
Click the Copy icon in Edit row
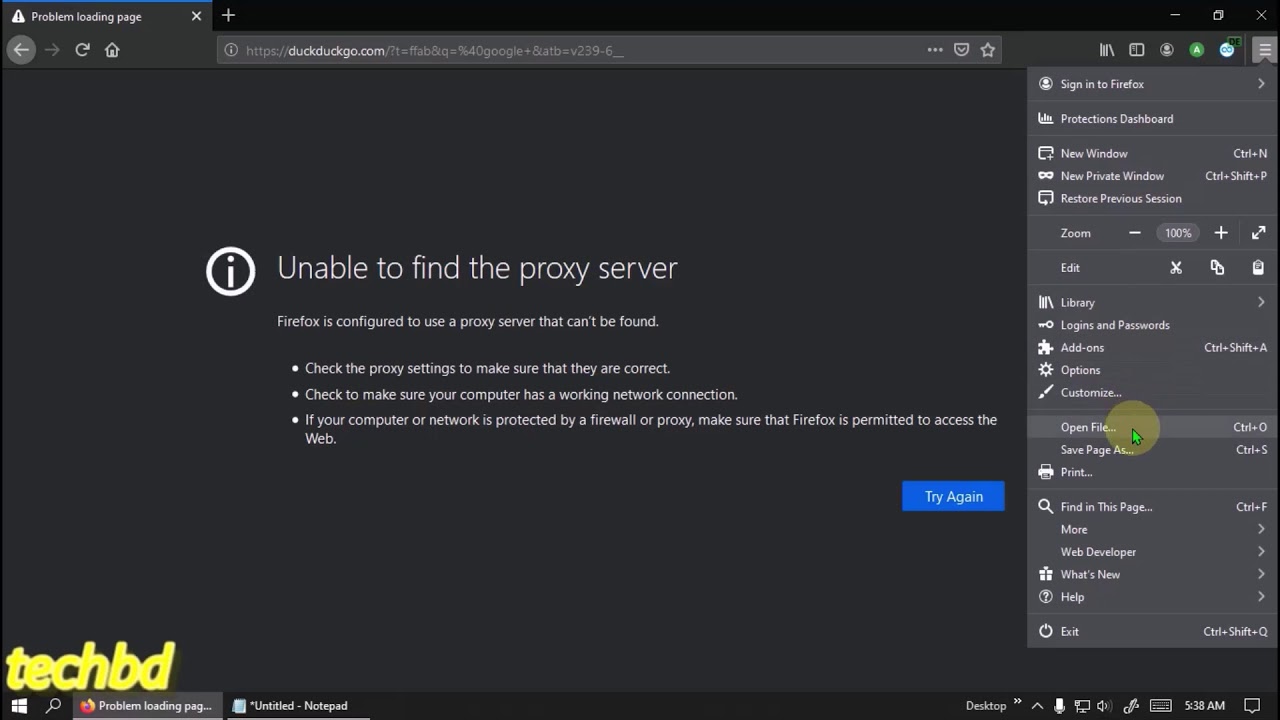click(1217, 268)
